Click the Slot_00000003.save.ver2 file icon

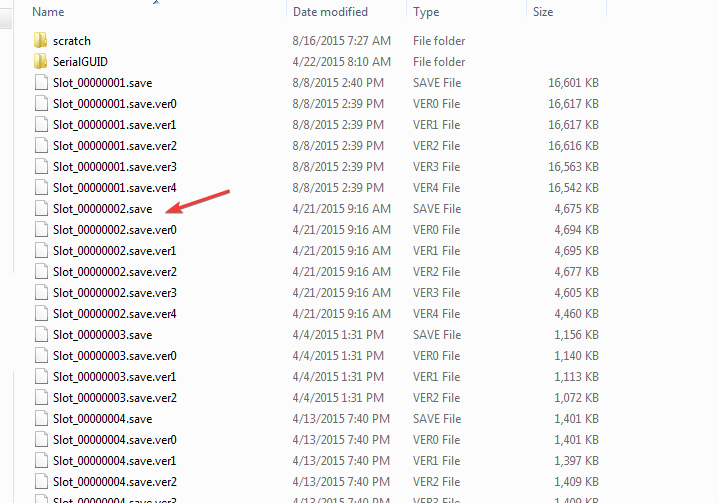click(x=41, y=398)
